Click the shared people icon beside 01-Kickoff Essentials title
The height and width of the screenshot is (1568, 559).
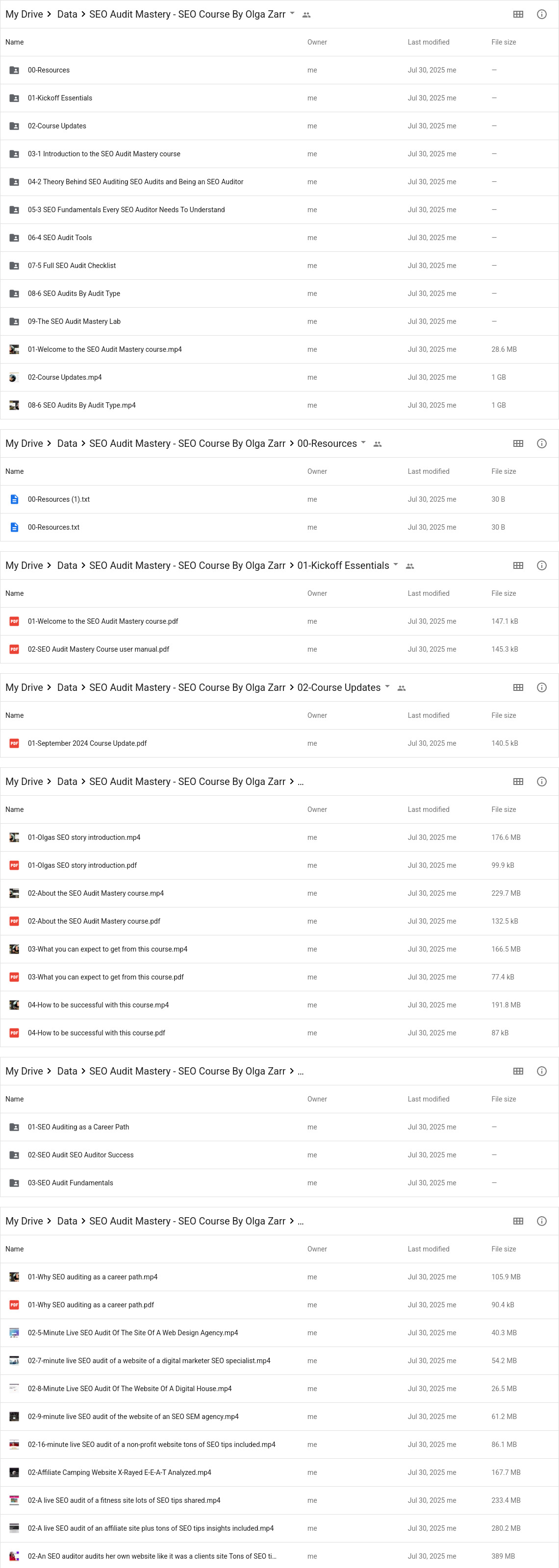(410, 565)
